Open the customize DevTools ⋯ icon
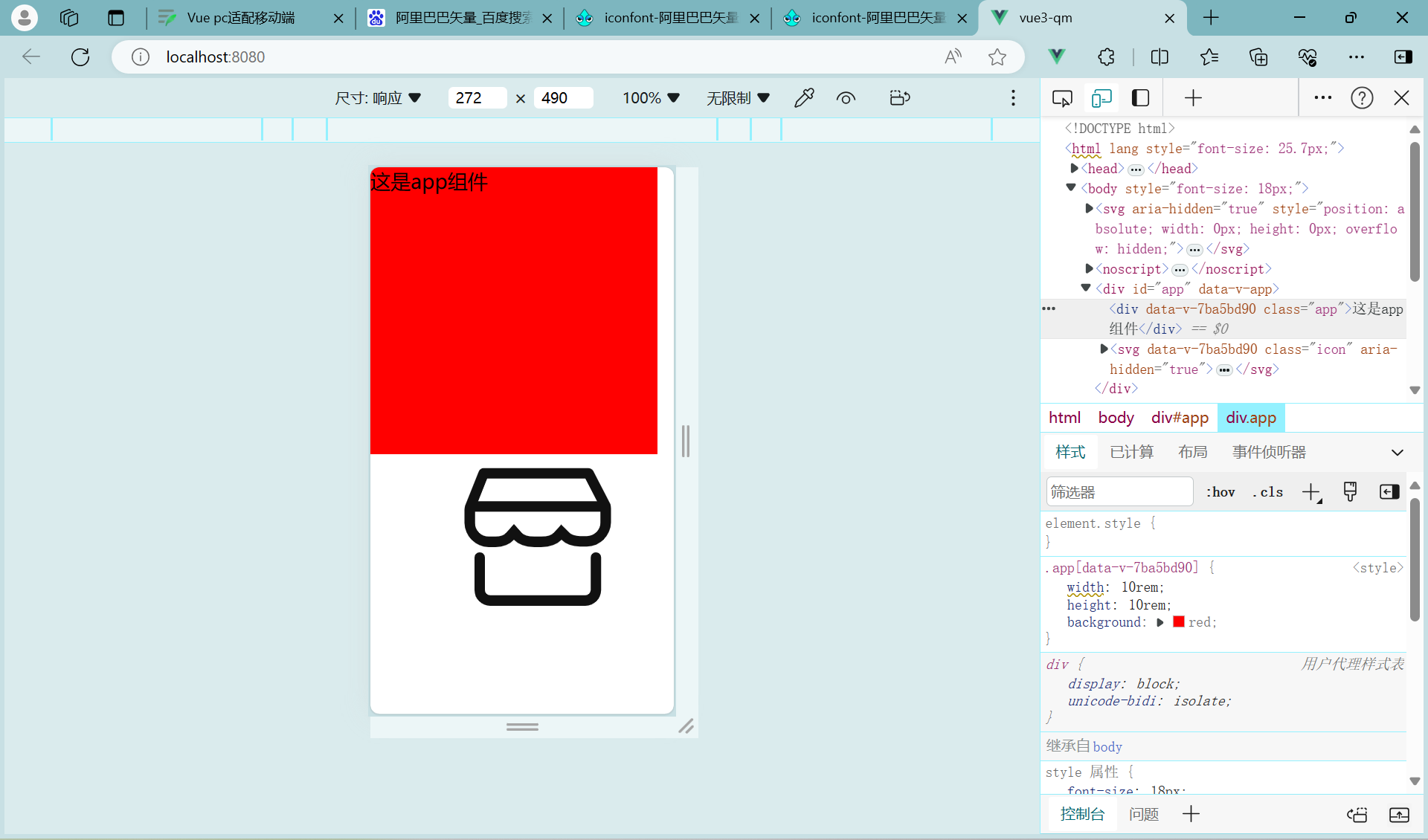Viewport: 1428px width, 840px height. (x=1322, y=97)
